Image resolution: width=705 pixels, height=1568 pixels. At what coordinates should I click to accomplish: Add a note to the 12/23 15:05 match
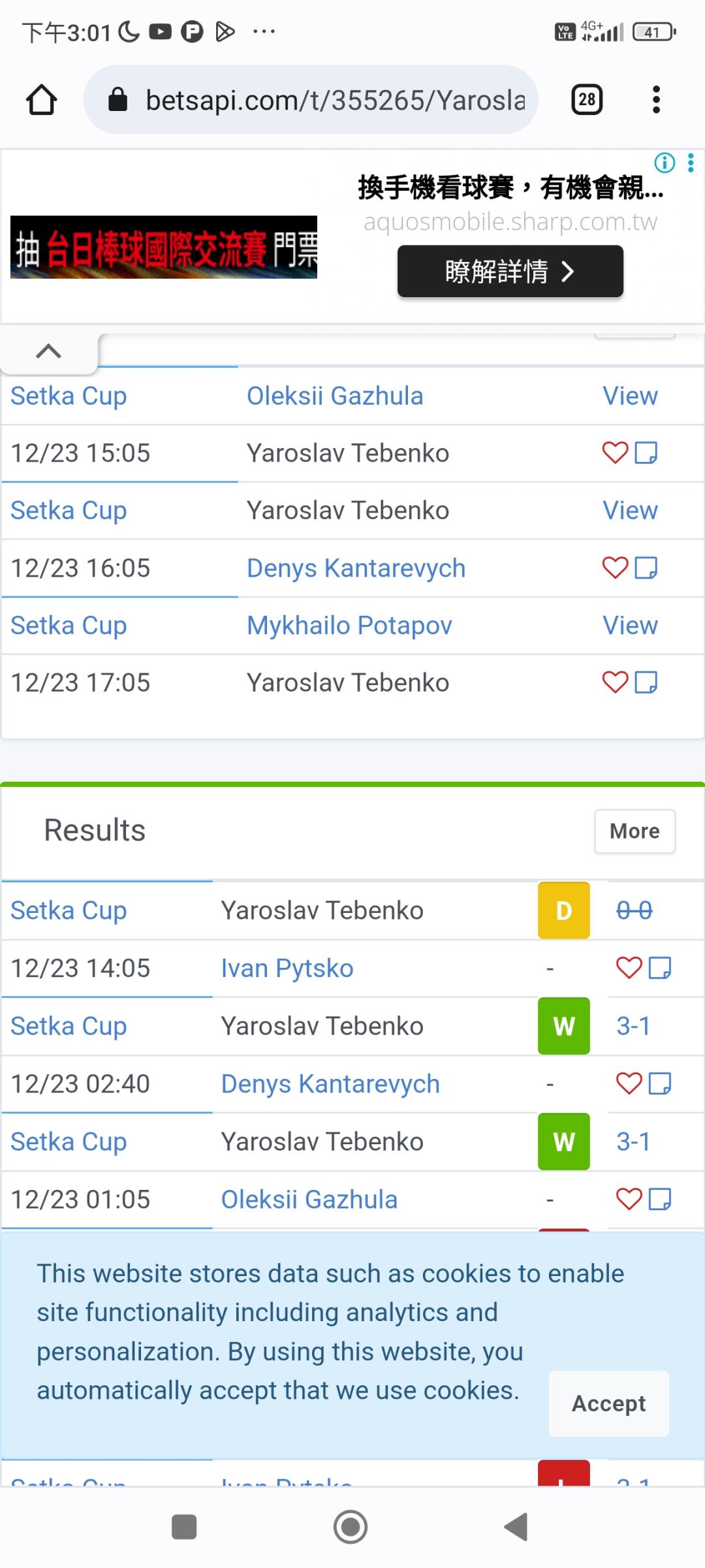(646, 453)
